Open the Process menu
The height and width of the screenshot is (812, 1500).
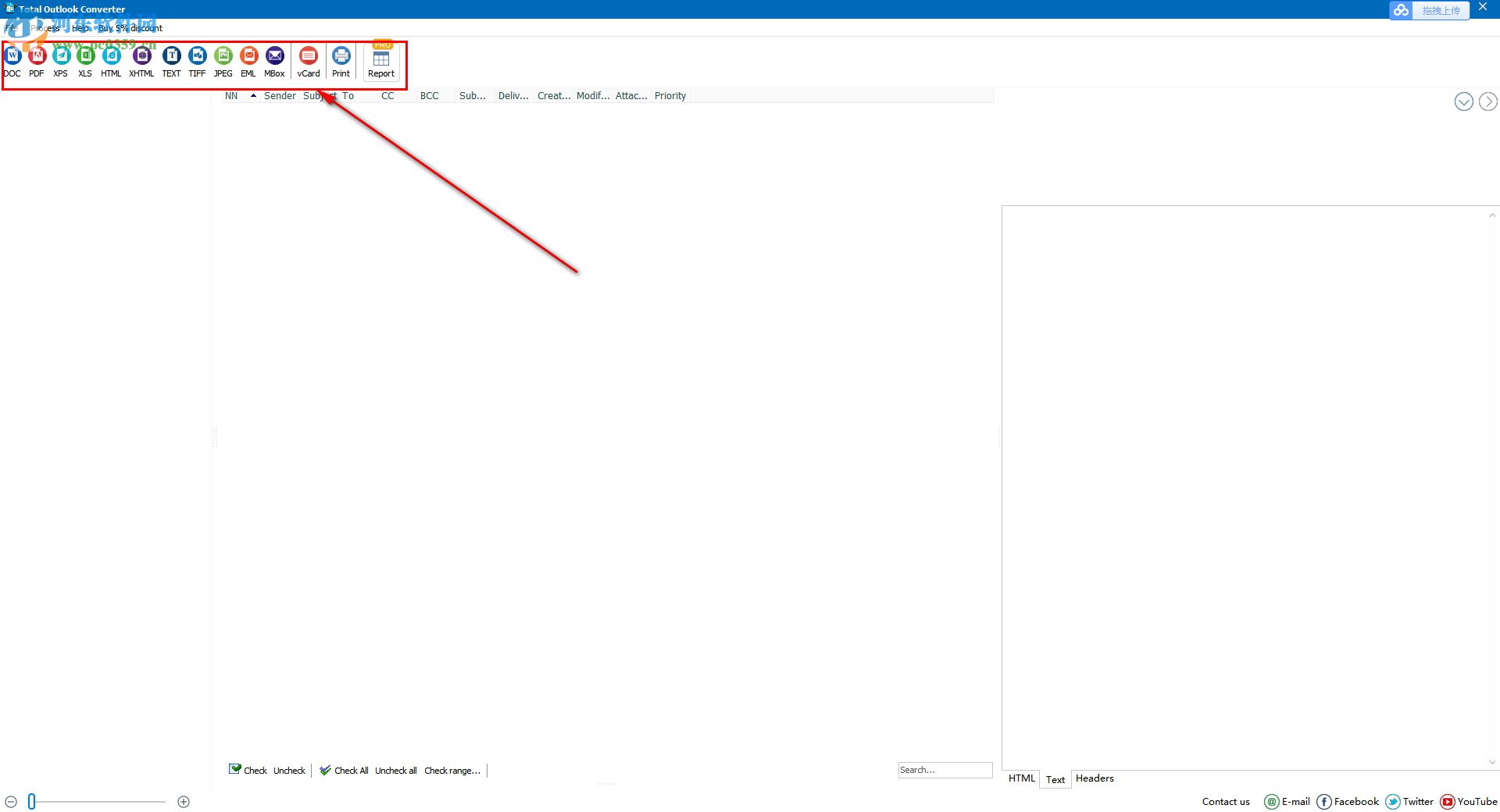tap(45, 27)
